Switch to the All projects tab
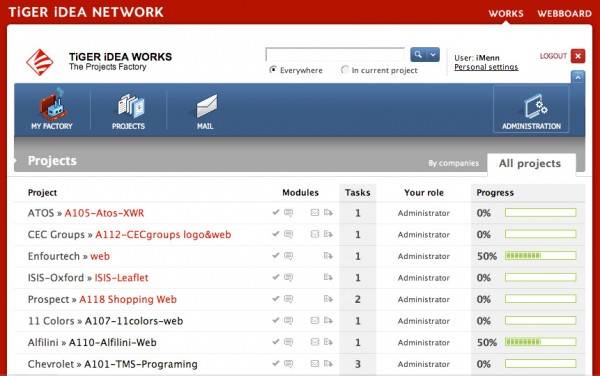Viewport: 600px width, 376px height. [531, 164]
